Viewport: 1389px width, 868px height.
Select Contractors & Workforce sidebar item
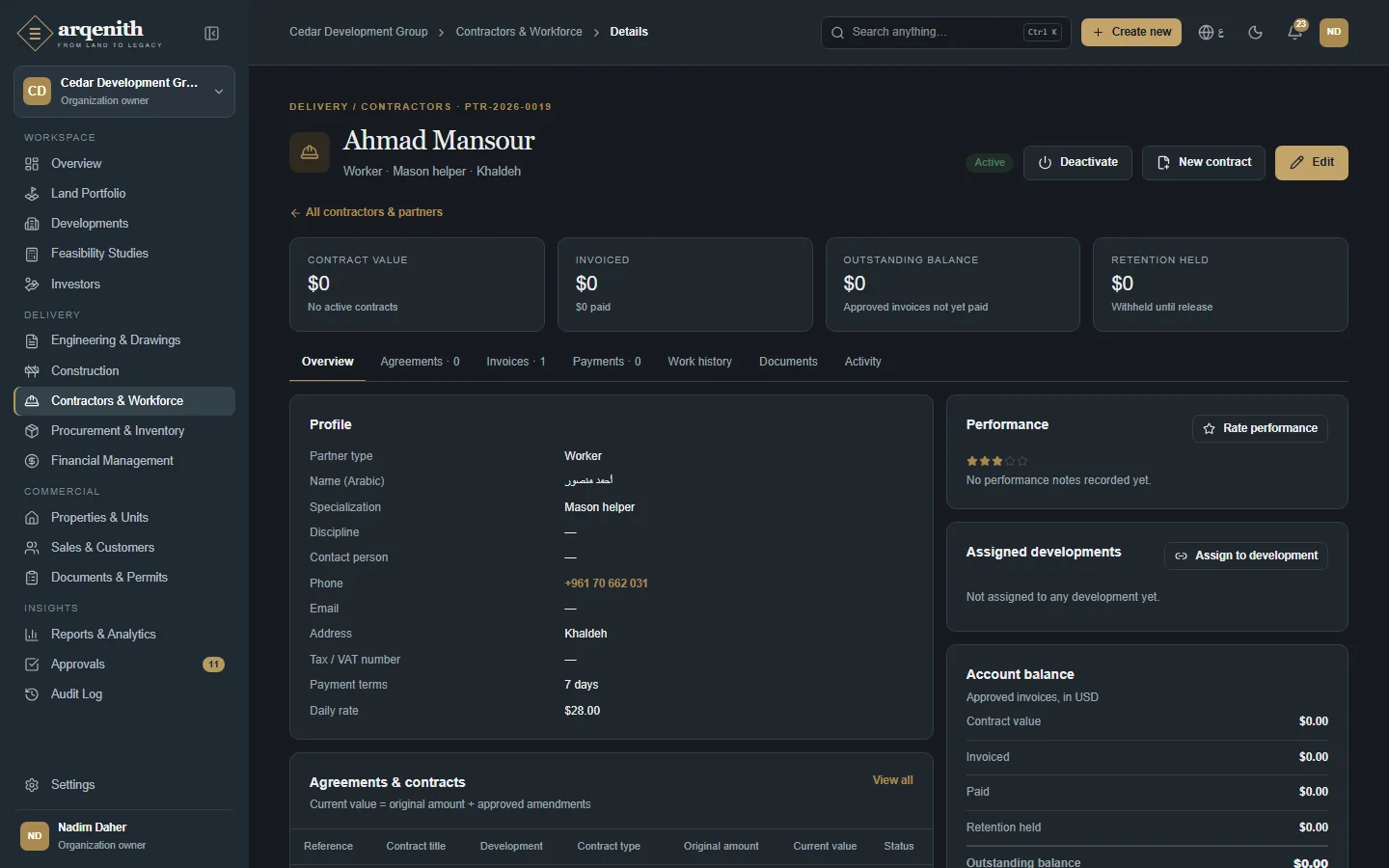[124, 401]
